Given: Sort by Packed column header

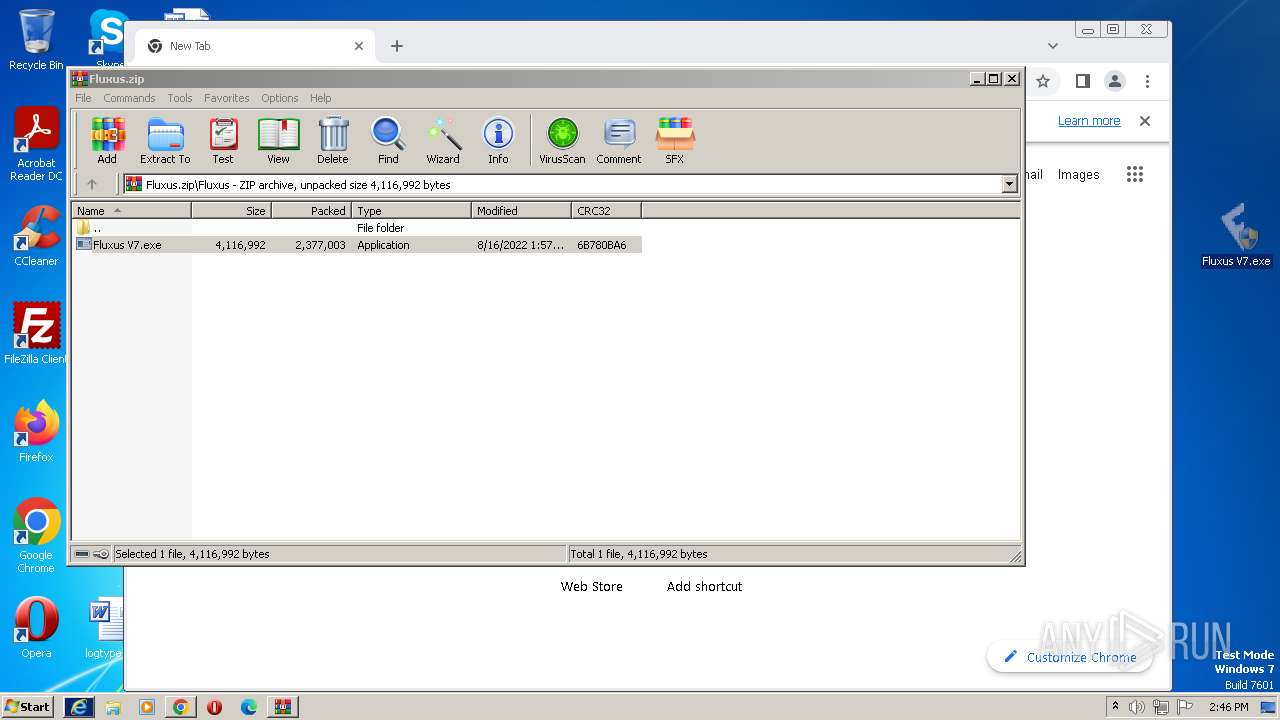Looking at the screenshot, I should (311, 211).
